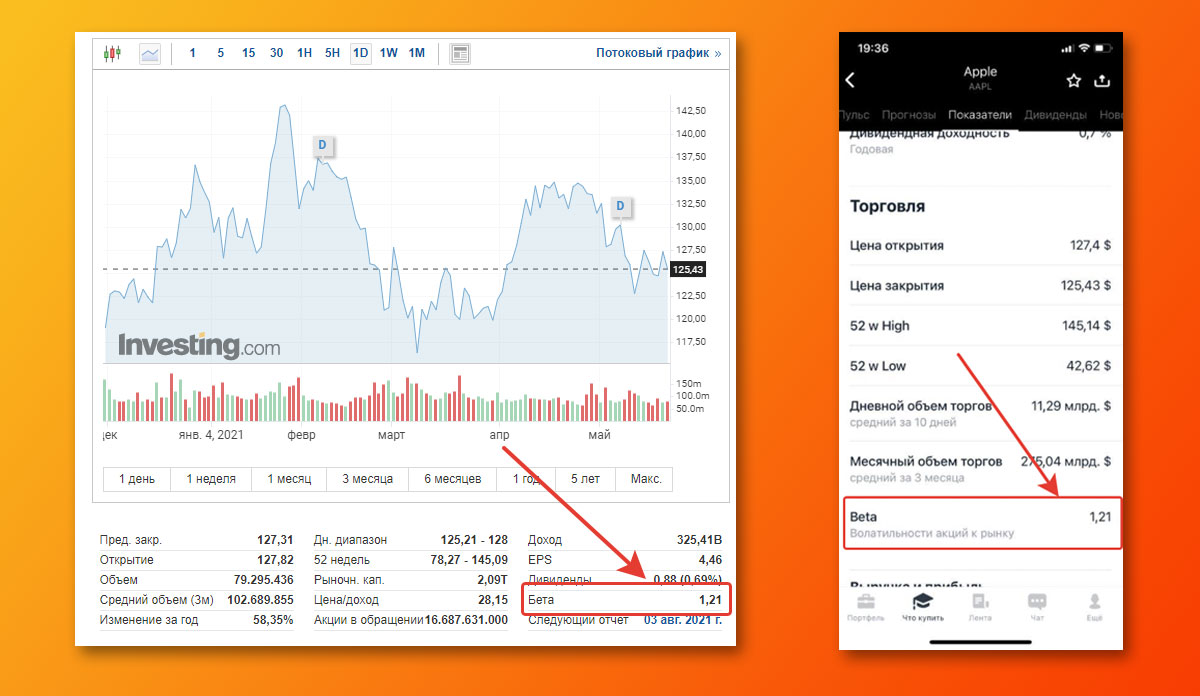Tap the phone battery status icon
Viewport: 1200px width, 696px height.
[x=1105, y=48]
